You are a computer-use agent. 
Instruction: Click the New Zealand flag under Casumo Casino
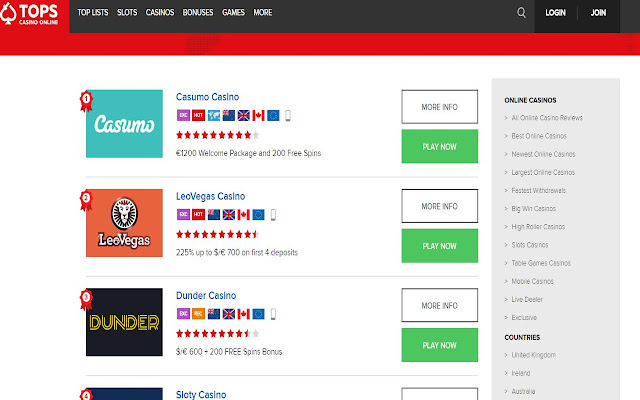click(x=229, y=116)
